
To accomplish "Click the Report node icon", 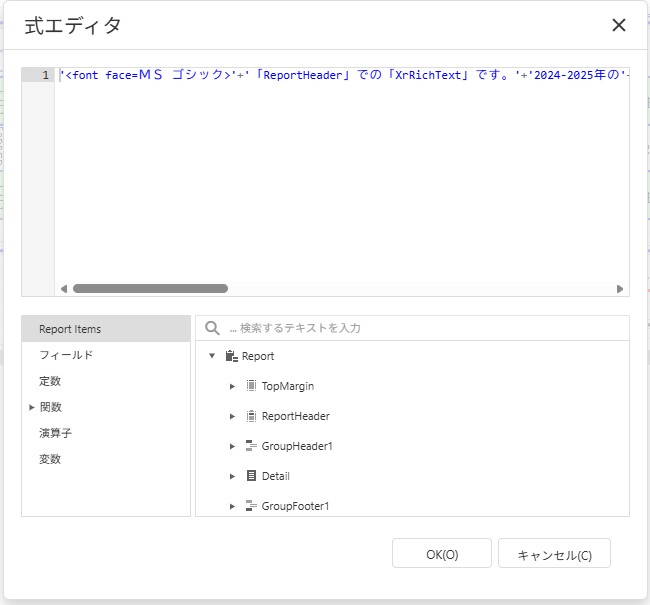I will (x=232, y=356).
